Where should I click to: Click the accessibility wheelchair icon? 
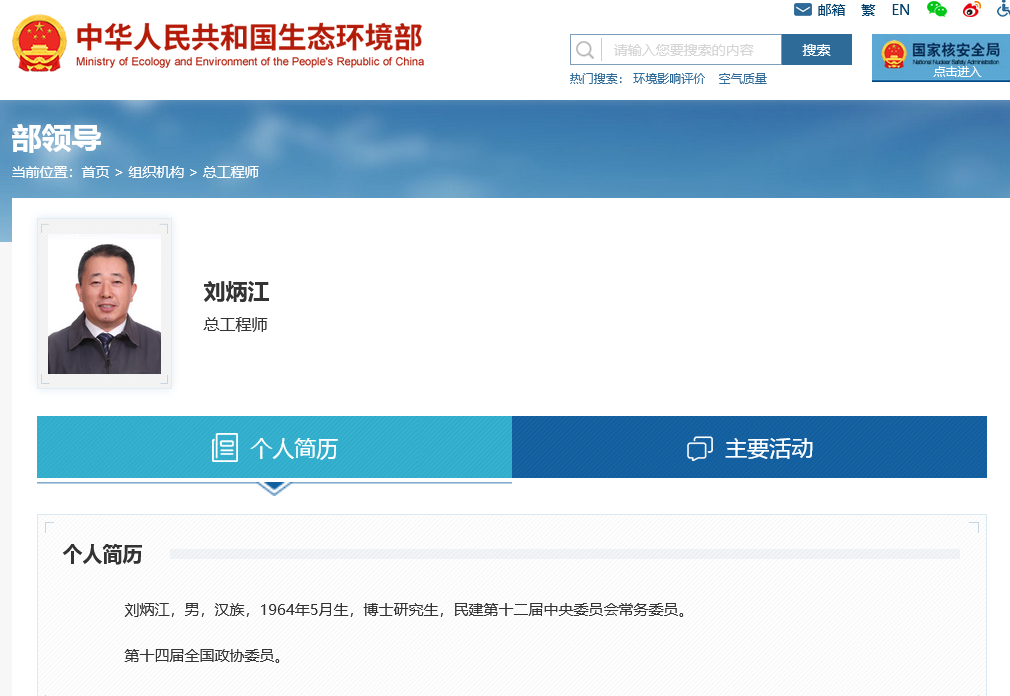coord(1002,10)
